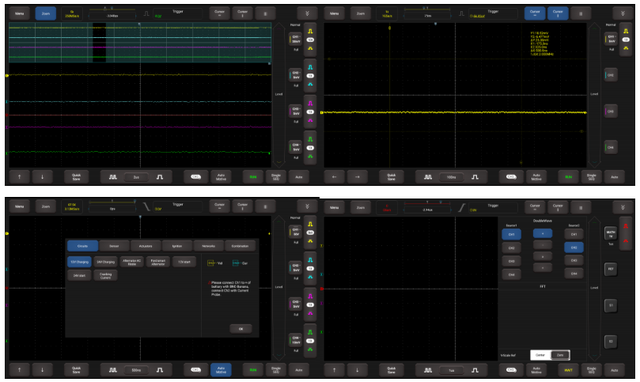Enable CH3 channel button, top-right scope

[611, 111]
